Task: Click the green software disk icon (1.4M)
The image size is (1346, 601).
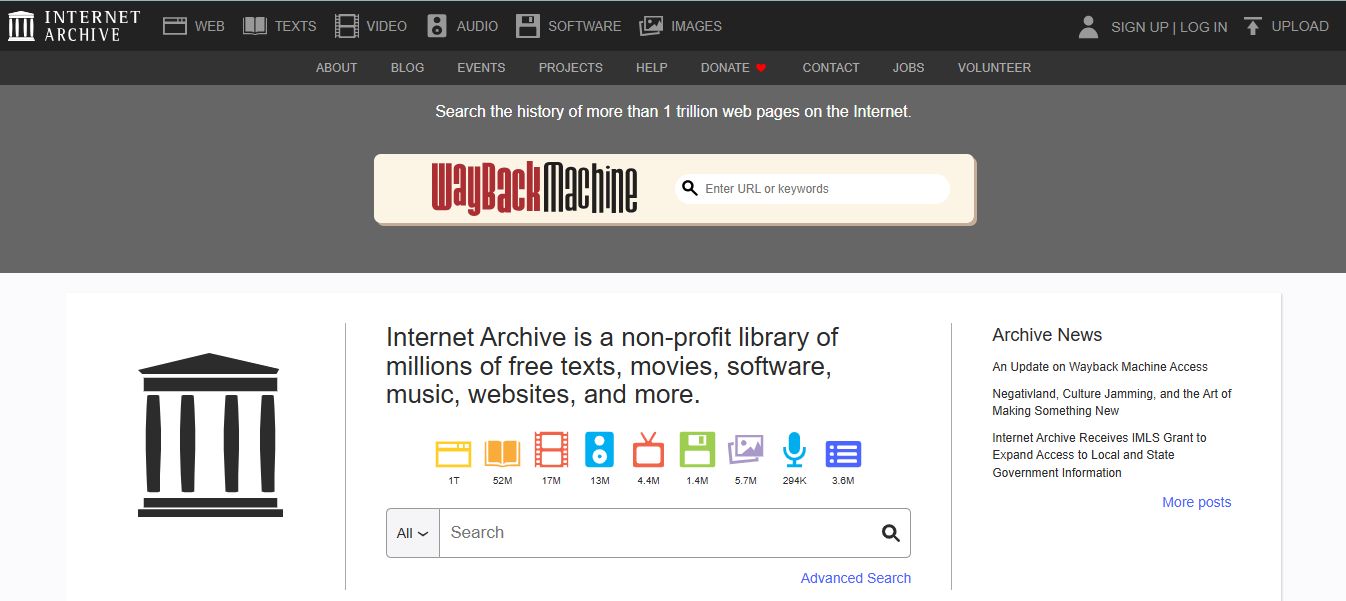Action: (697, 450)
